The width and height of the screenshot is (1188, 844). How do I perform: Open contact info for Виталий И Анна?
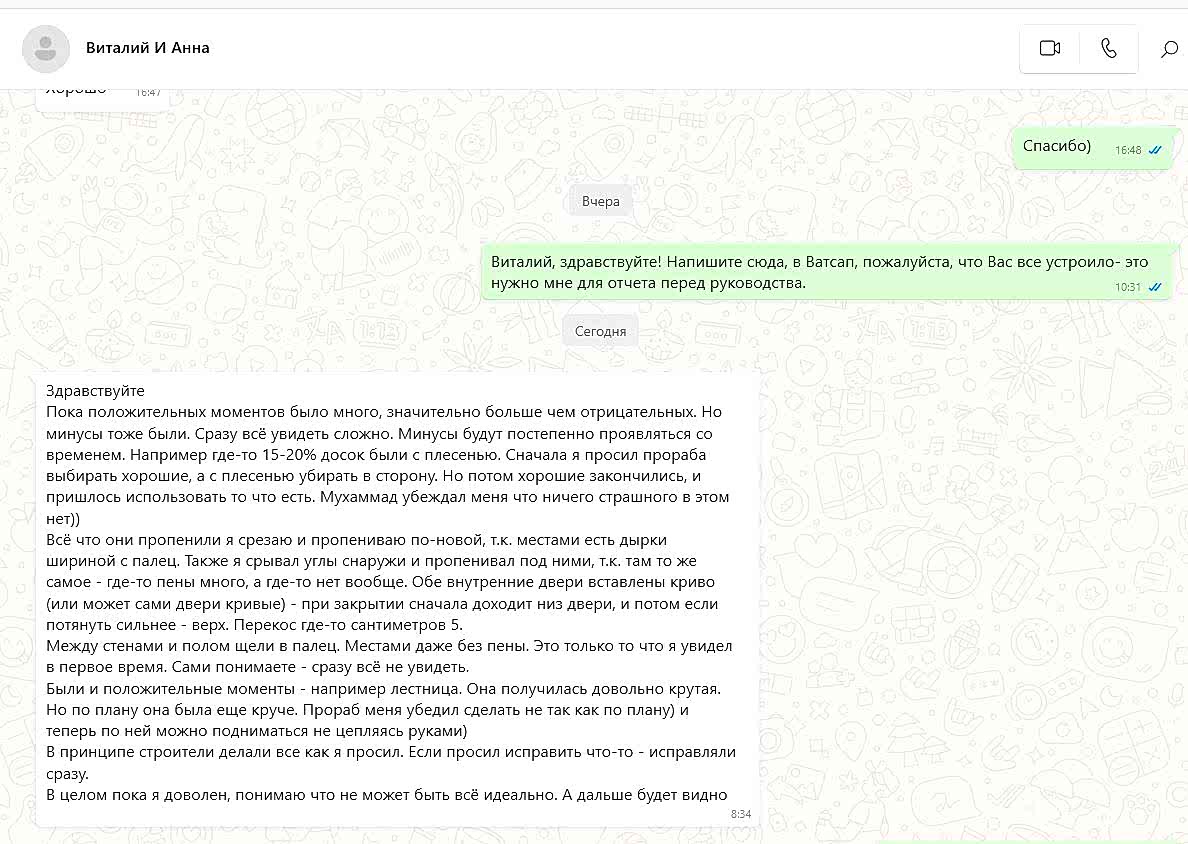coord(148,48)
